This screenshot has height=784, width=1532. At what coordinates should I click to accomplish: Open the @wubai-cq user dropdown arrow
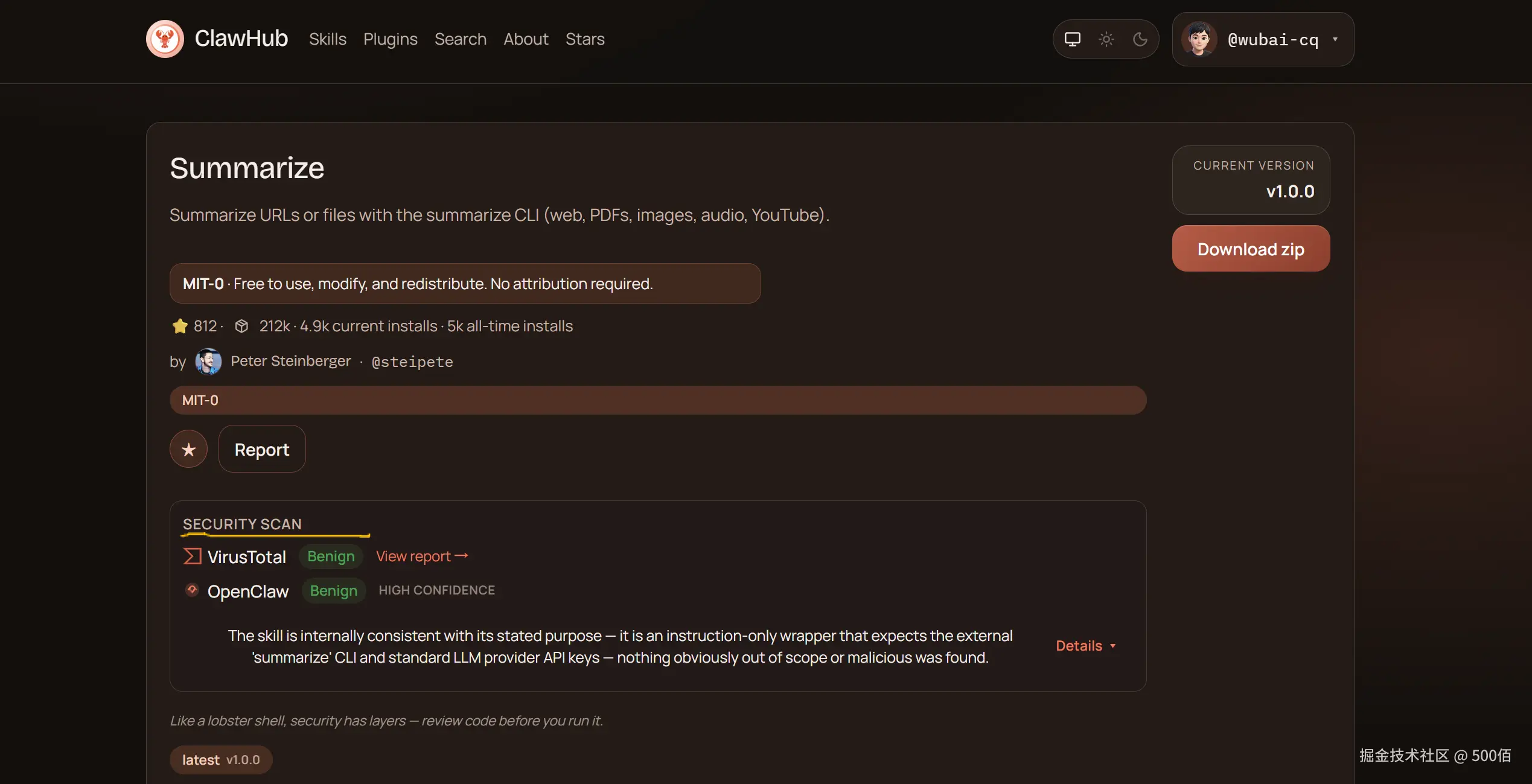pyautogui.click(x=1335, y=39)
